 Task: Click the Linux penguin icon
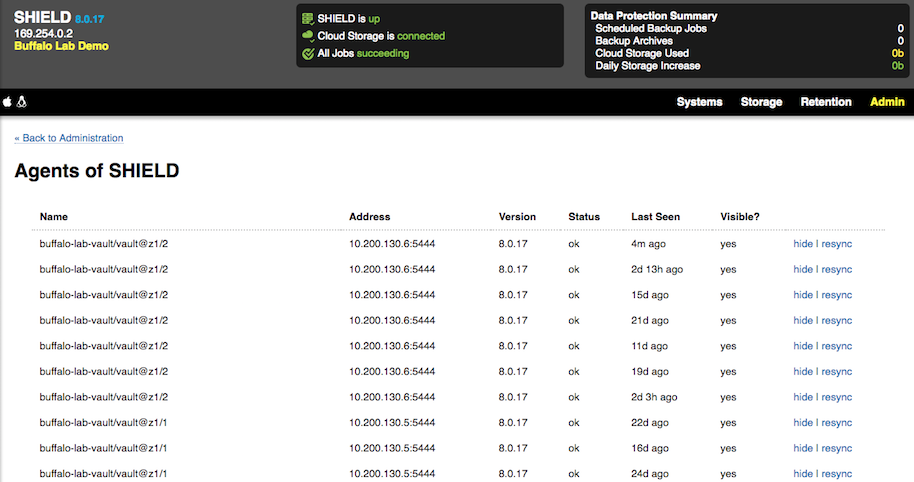(22, 102)
